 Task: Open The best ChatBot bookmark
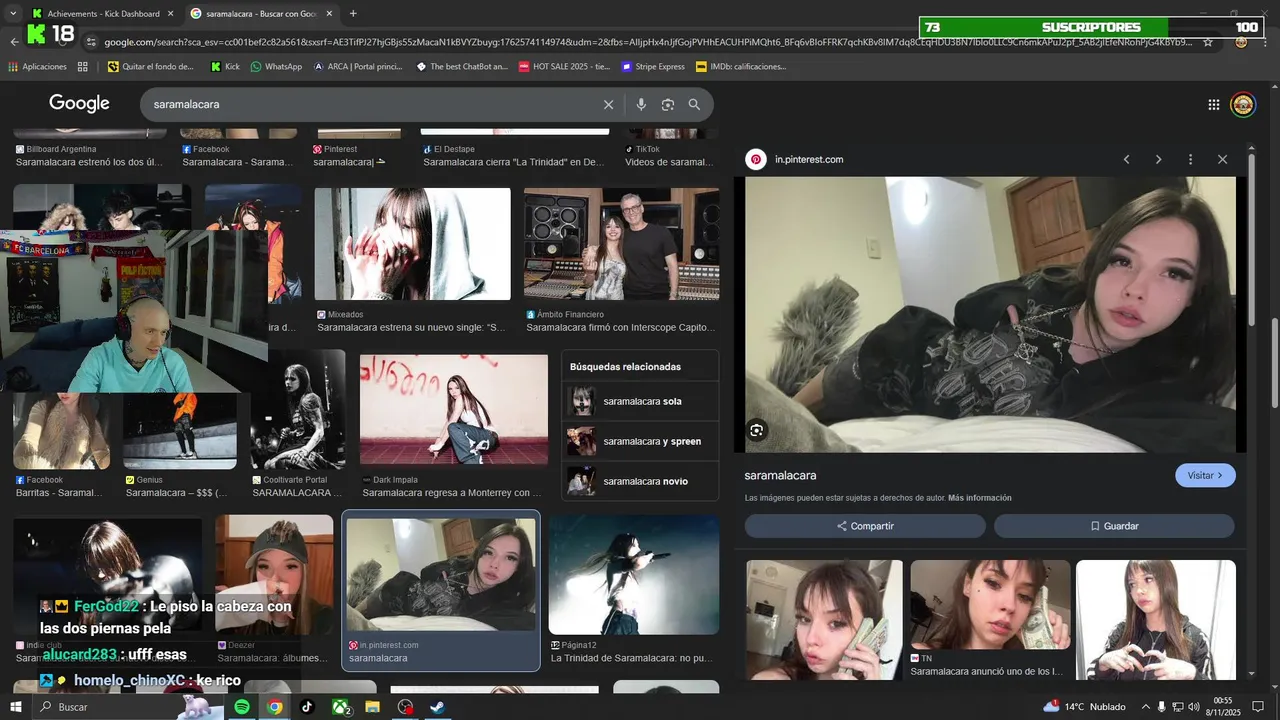click(x=462, y=67)
